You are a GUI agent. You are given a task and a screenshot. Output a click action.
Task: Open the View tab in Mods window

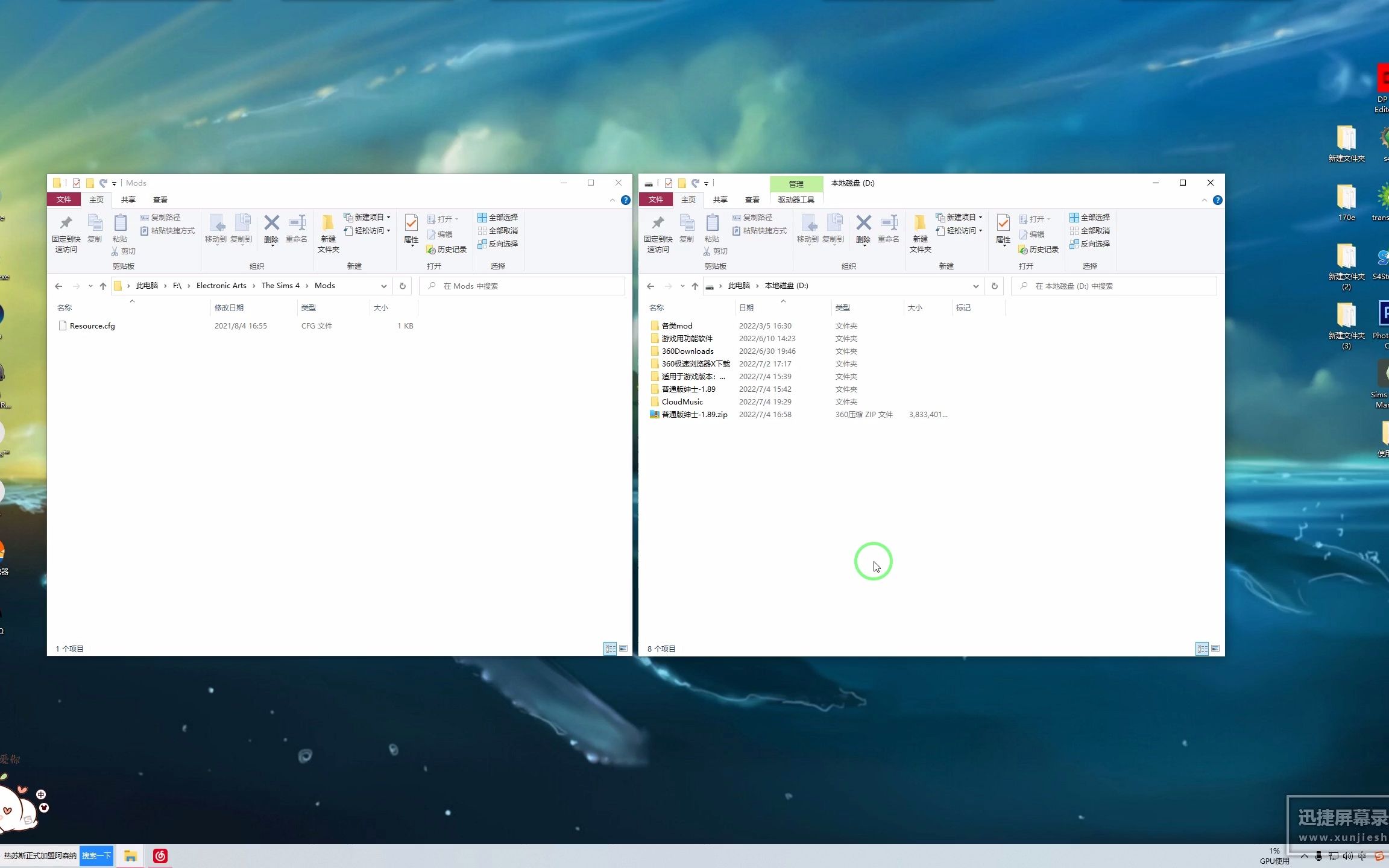click(160, 200)
